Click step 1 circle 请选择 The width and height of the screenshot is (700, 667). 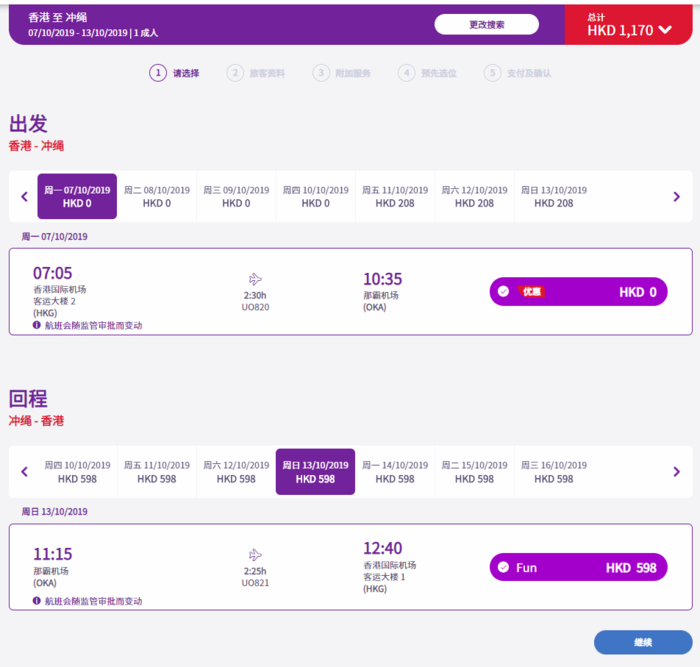click(x=157, y=73)
